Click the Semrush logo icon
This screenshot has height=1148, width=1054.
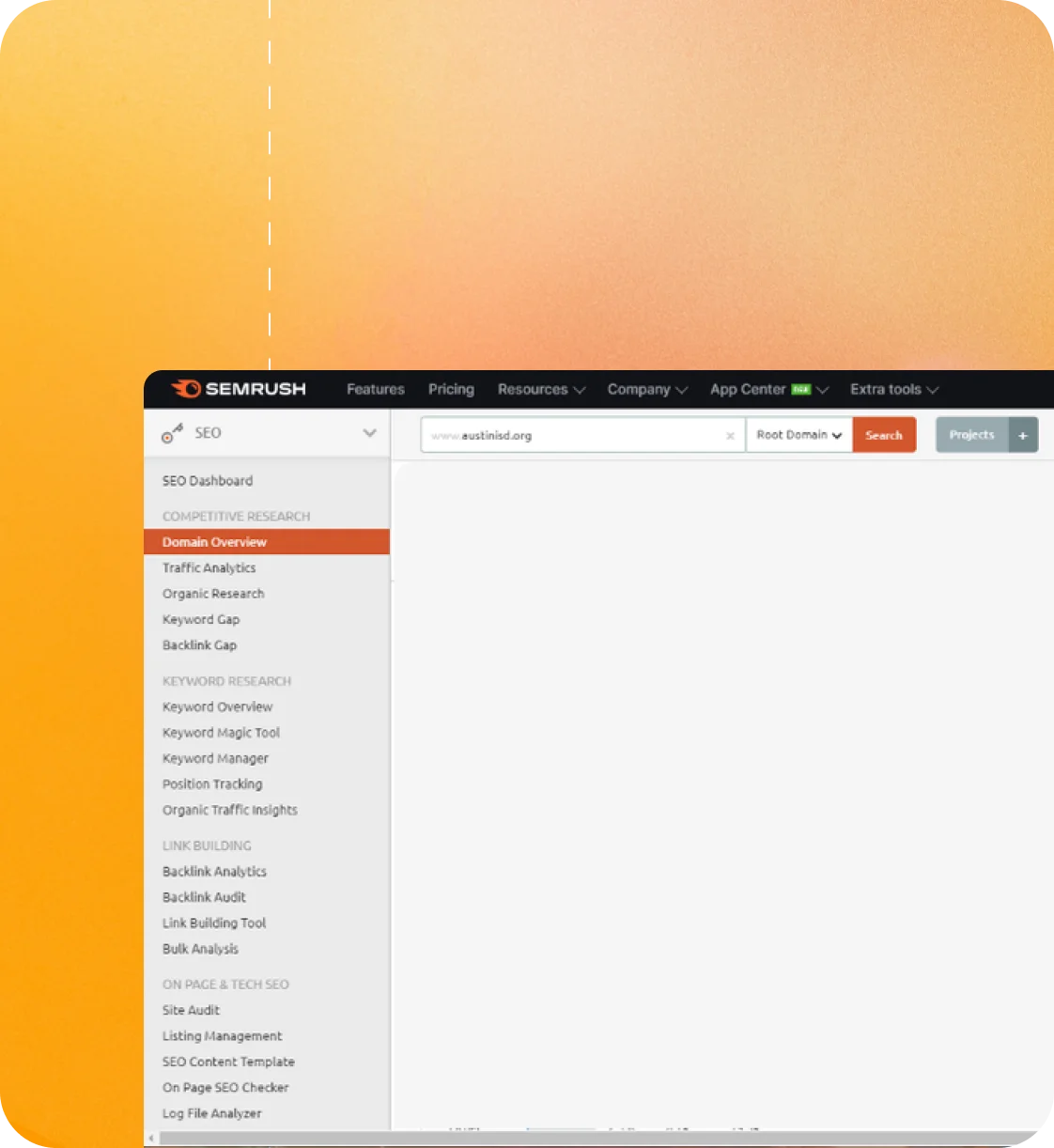click(186, 389)
